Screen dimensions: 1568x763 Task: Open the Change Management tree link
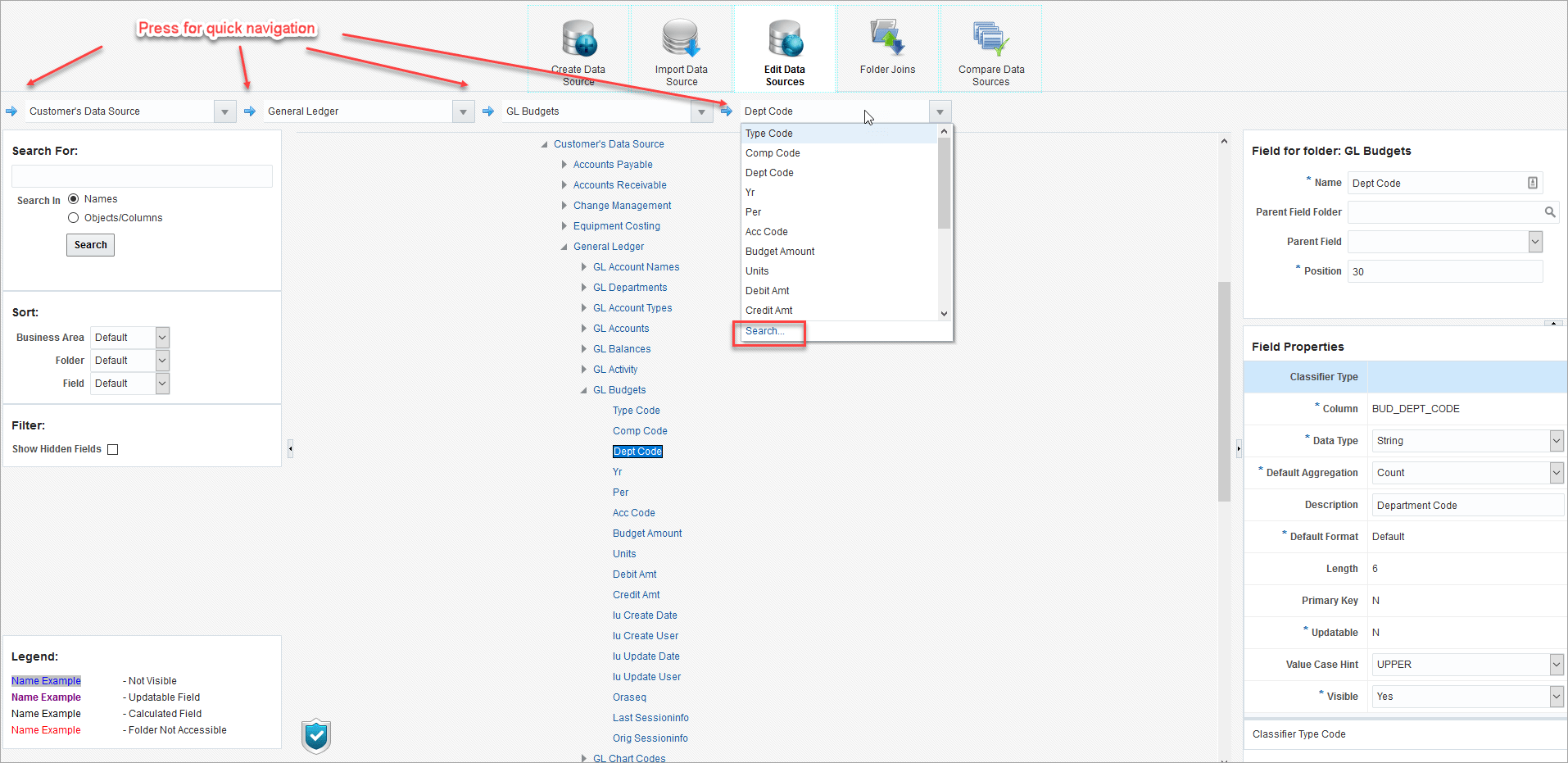pos(622,206)
